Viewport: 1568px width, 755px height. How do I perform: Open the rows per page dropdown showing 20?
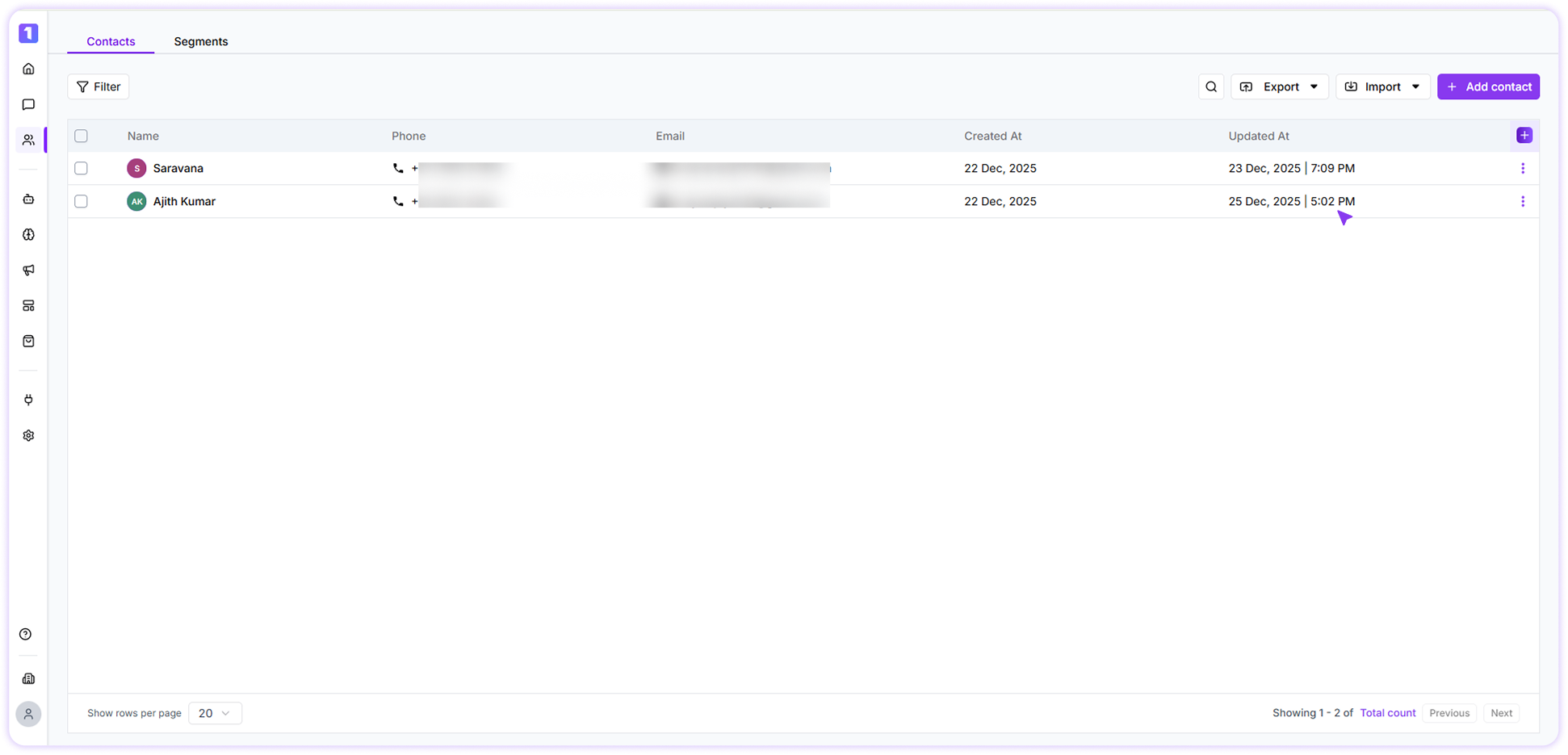pyautogui.click(x=215, y=713)
